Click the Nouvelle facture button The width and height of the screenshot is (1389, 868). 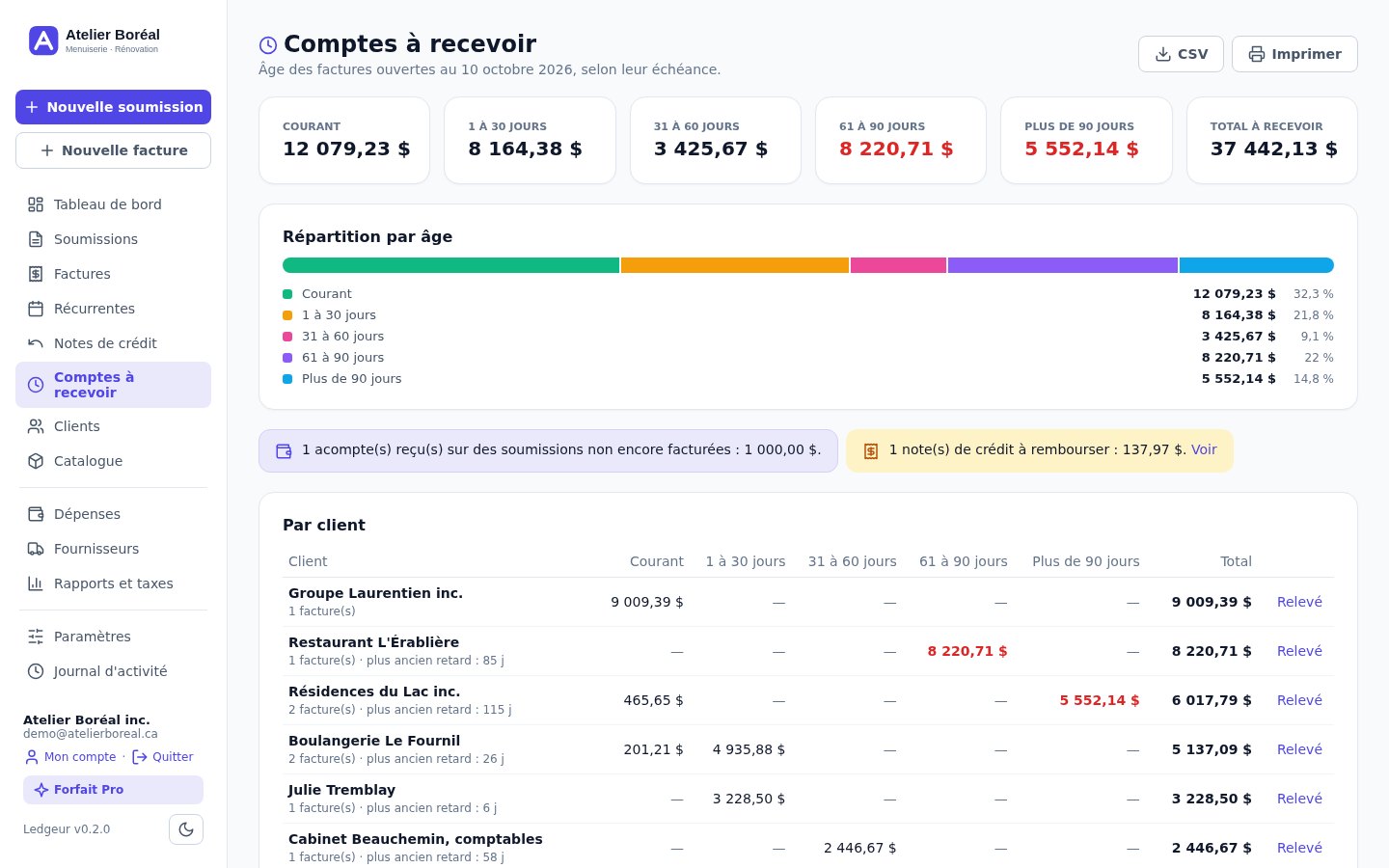pos(113,150)
